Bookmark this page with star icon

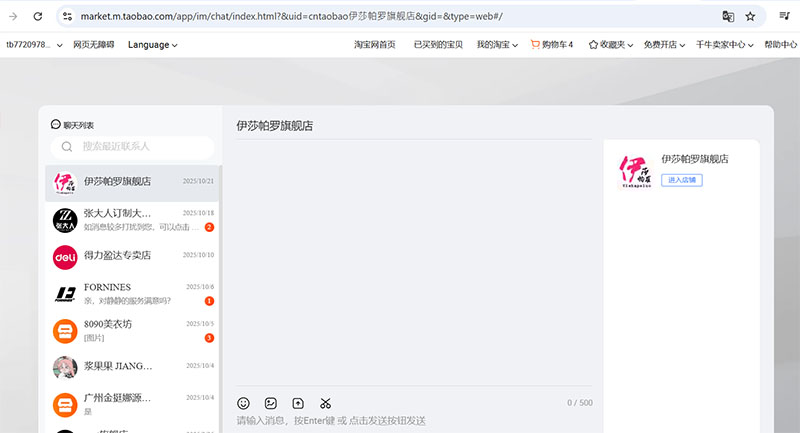pyautogui.click(x=750, y=17)
